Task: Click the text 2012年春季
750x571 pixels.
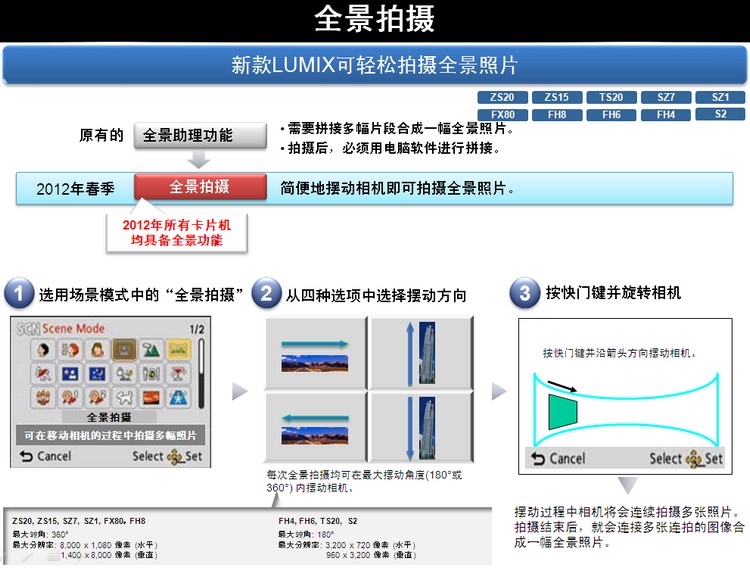Action: tap(76, 189)
